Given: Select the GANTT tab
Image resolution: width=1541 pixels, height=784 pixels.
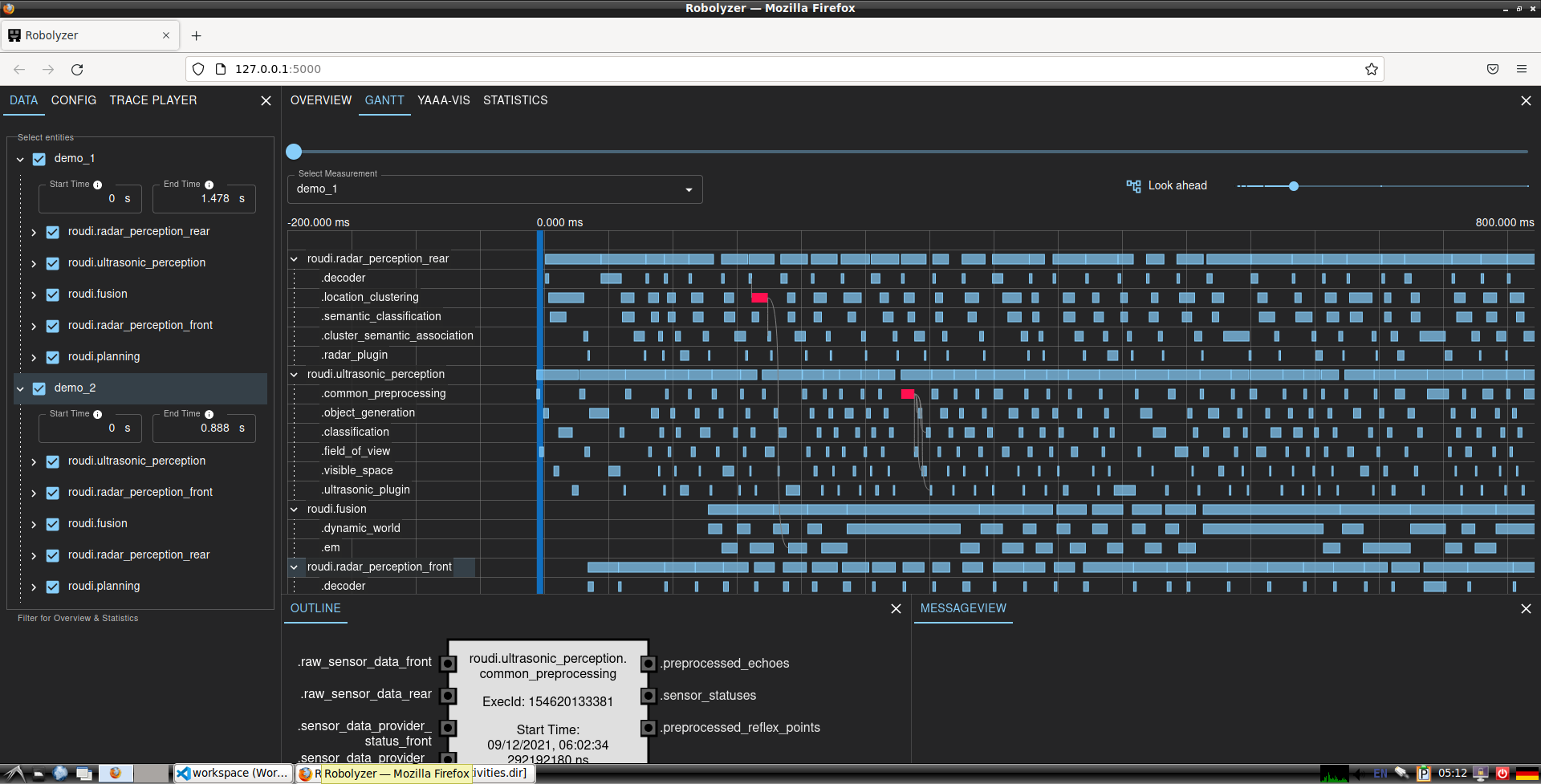Looking at the screenshot, I should pos(384,100).
